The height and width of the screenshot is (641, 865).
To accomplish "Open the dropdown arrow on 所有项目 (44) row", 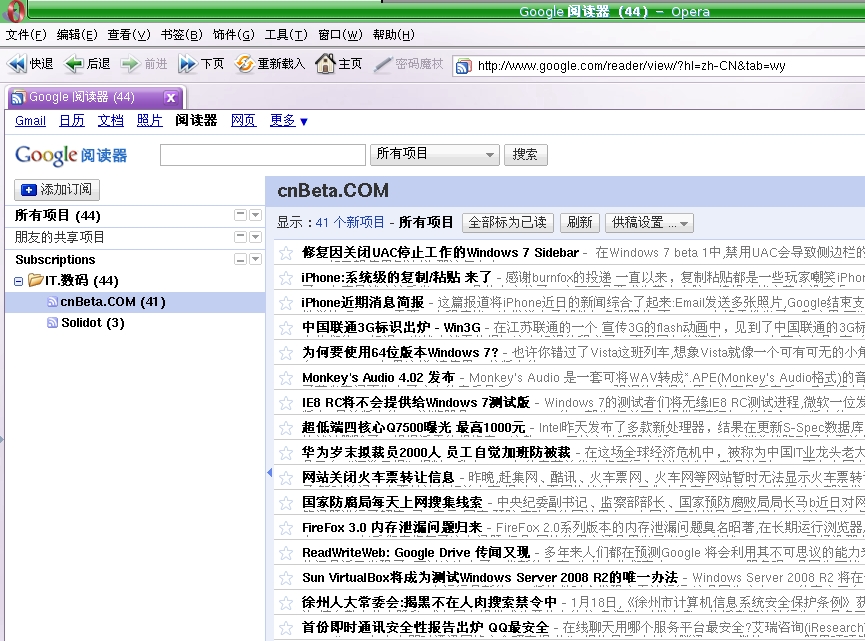I will click(x=255, y=215).
